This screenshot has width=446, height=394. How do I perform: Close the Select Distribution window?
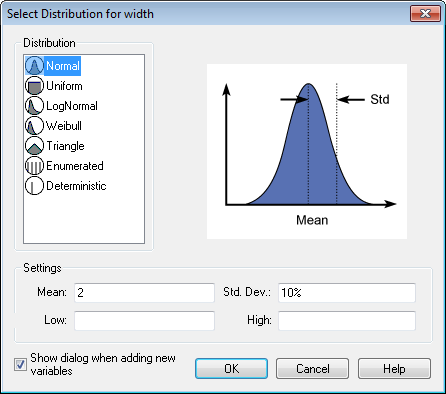425,13
